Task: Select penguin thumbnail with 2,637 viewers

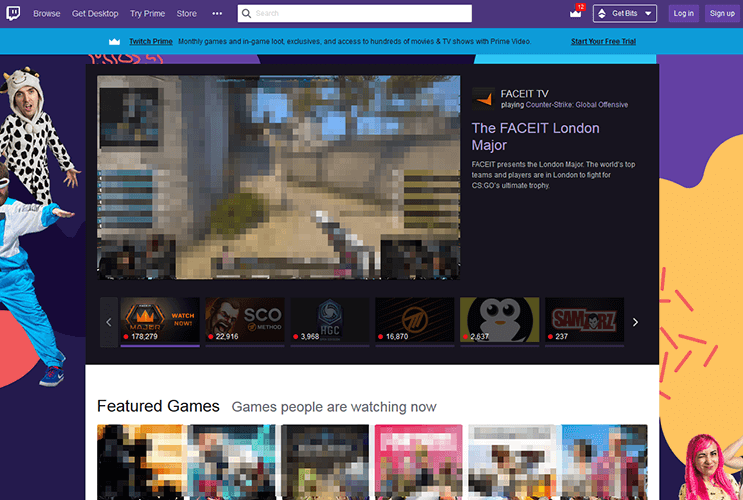Action: pyautogui.click(x=499, y=320)
